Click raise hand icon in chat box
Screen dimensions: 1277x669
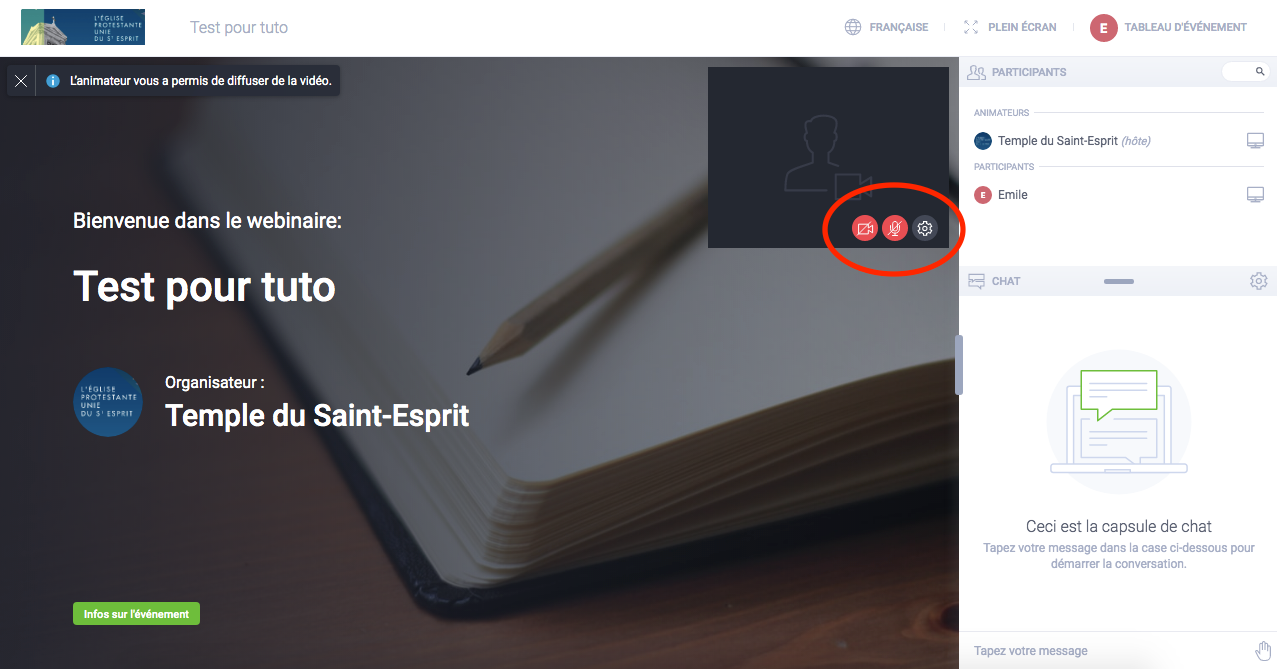1263,650
